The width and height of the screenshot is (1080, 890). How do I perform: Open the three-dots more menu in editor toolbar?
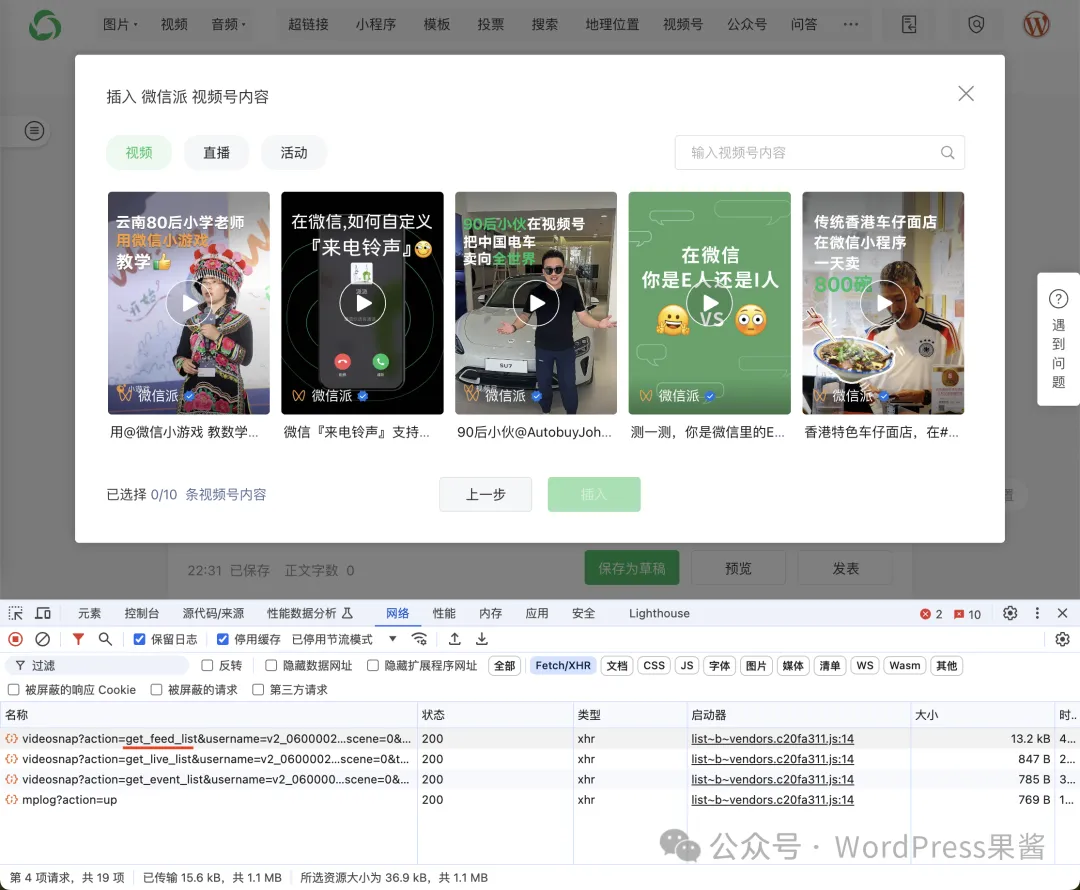click(851, 24)
